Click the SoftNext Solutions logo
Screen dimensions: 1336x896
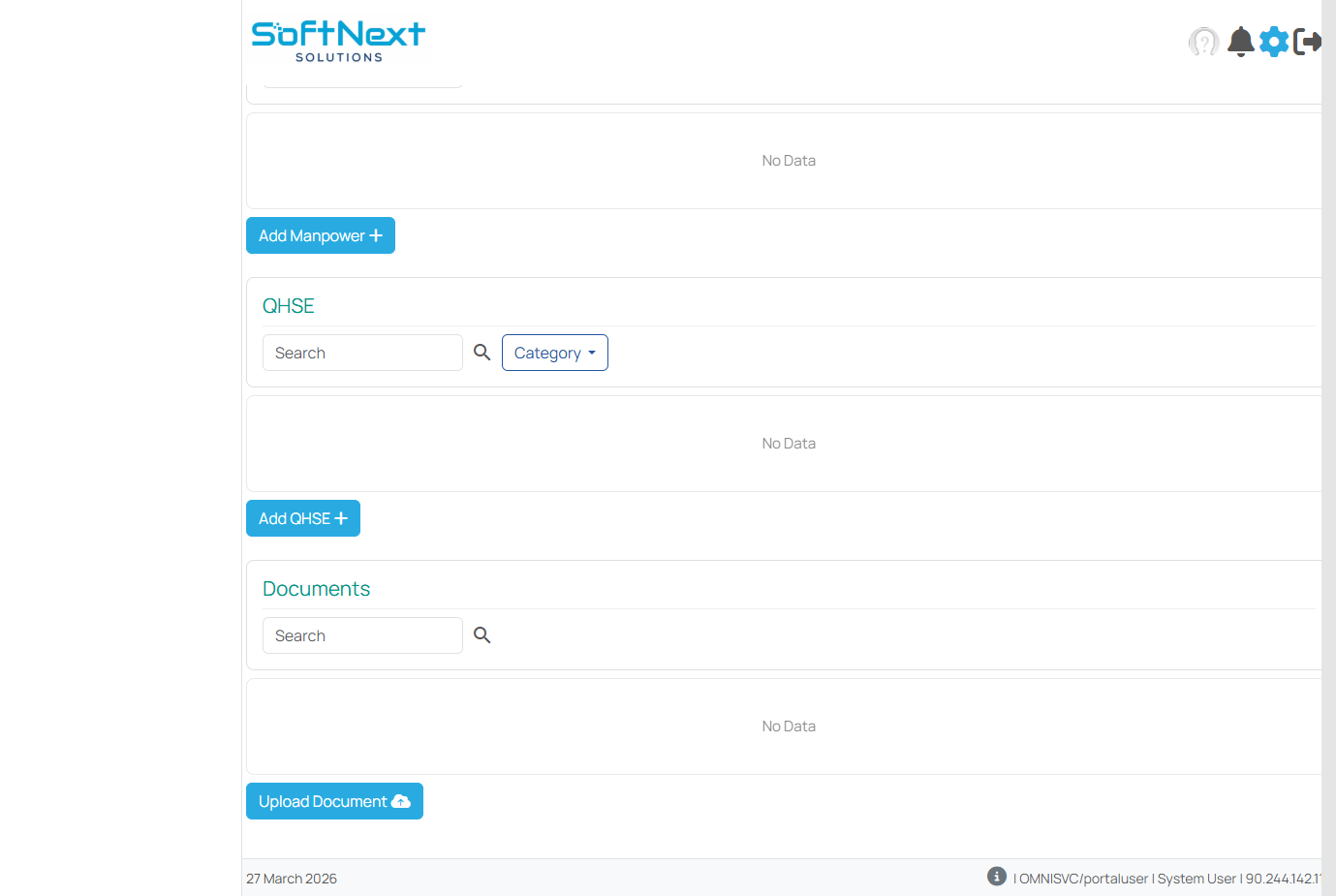[338, 42]
